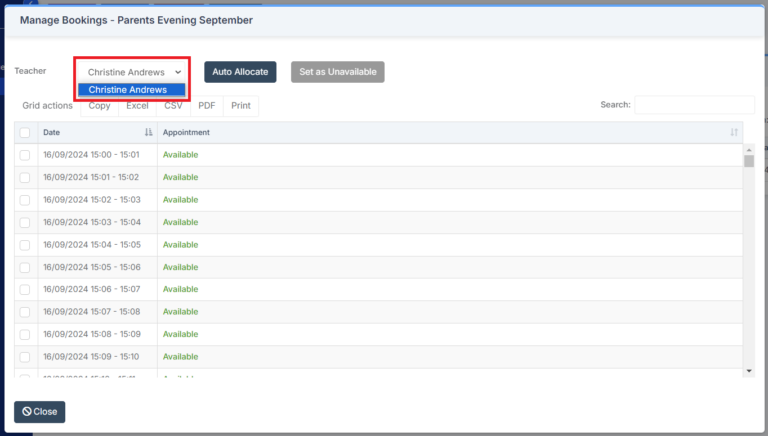Click Available for the 15:02 - 15:03 slot
The width and height of the screenshot is (768, 436).
click(181, 200)
